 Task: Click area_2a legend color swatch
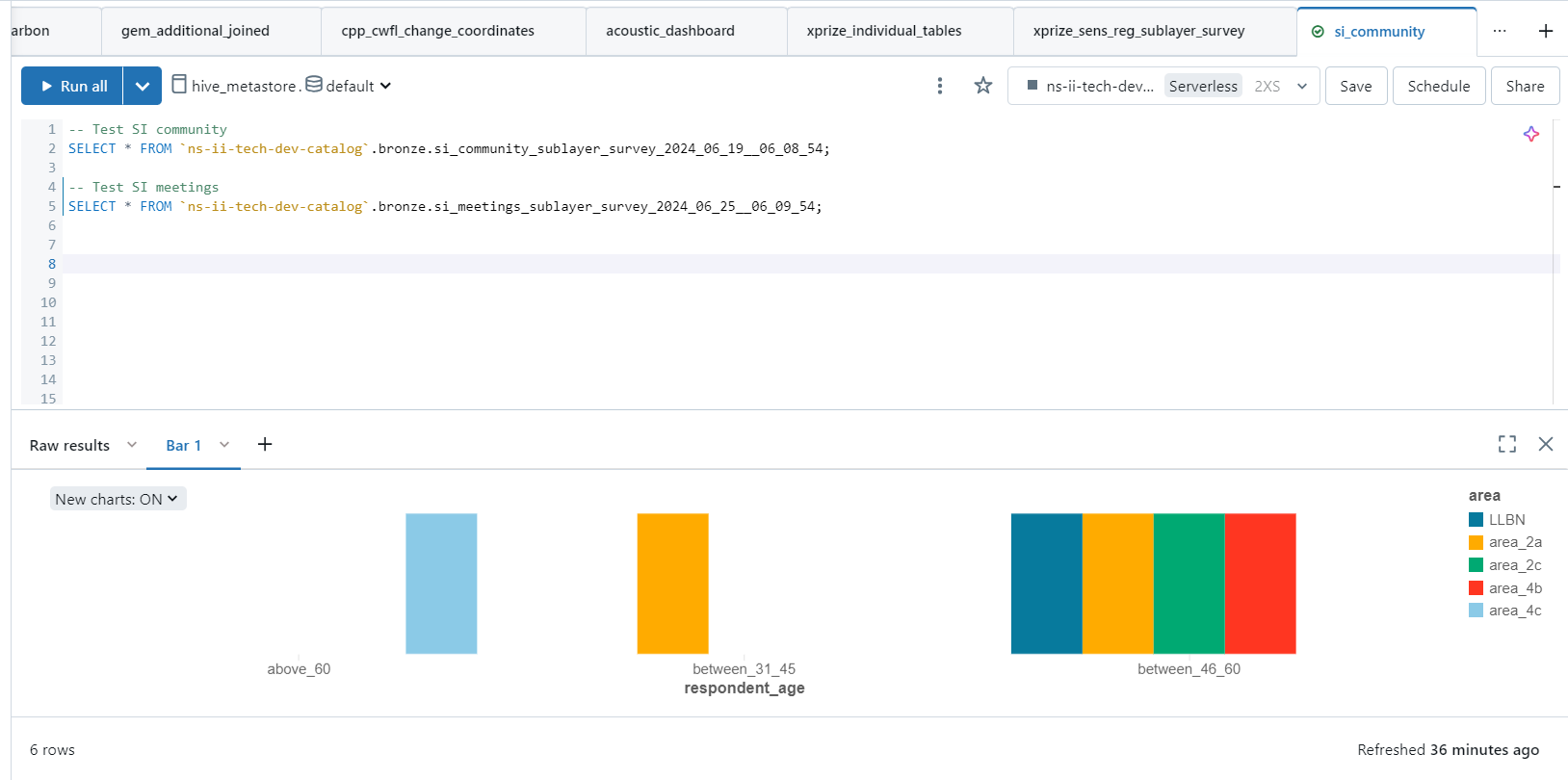click(x=1476, y=542)
